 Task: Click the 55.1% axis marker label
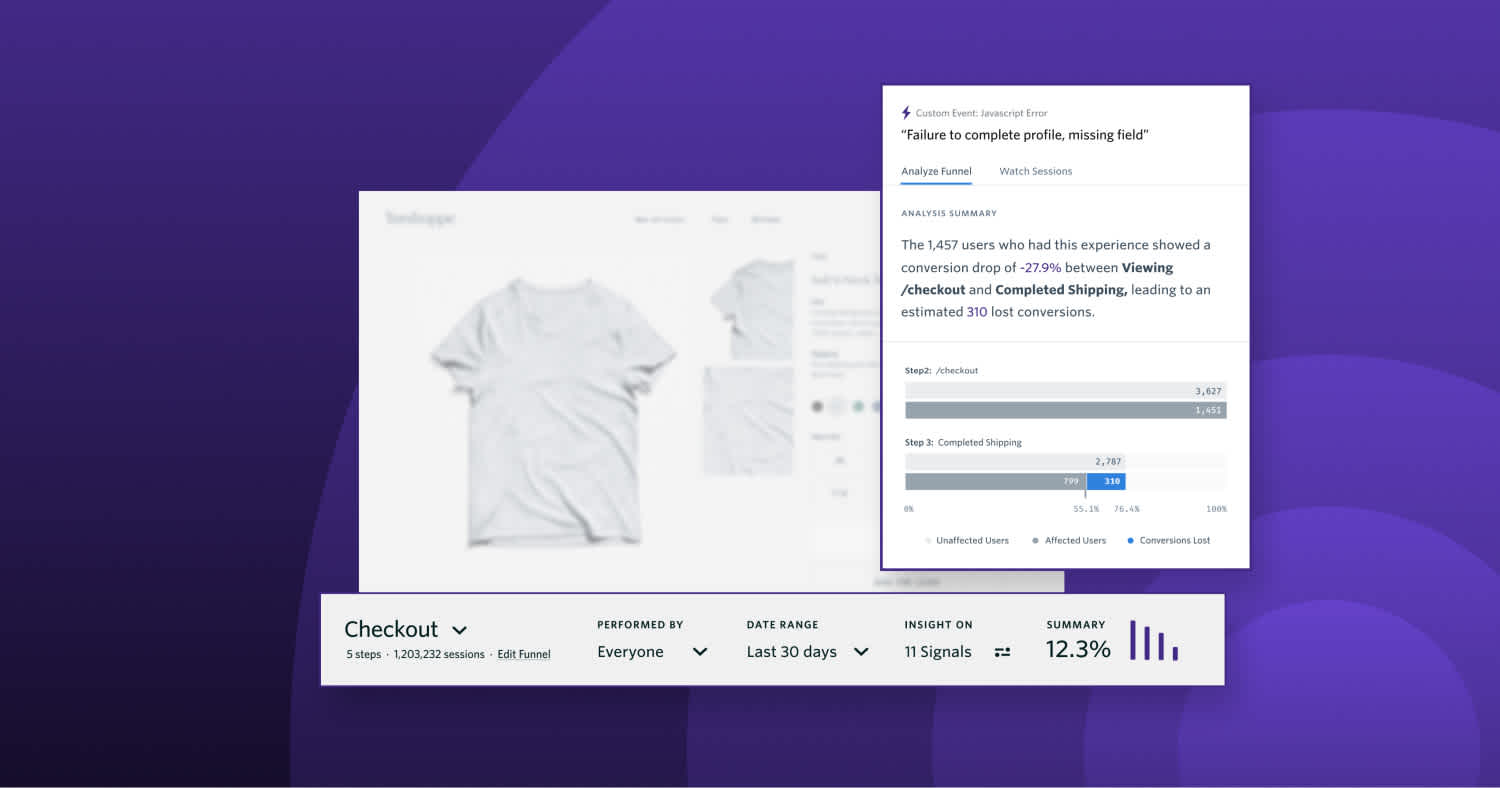click(1086, 509)
